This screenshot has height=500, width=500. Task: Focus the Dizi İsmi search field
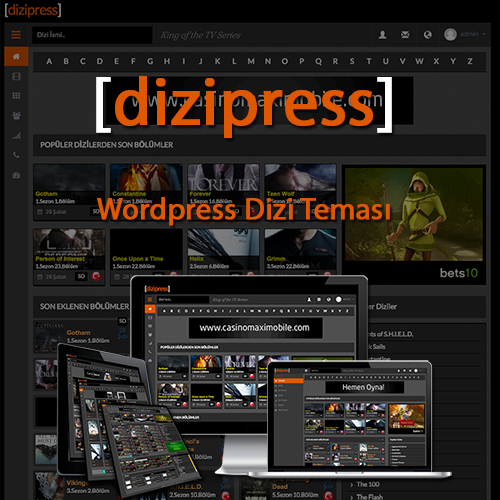tap(92, 35)
